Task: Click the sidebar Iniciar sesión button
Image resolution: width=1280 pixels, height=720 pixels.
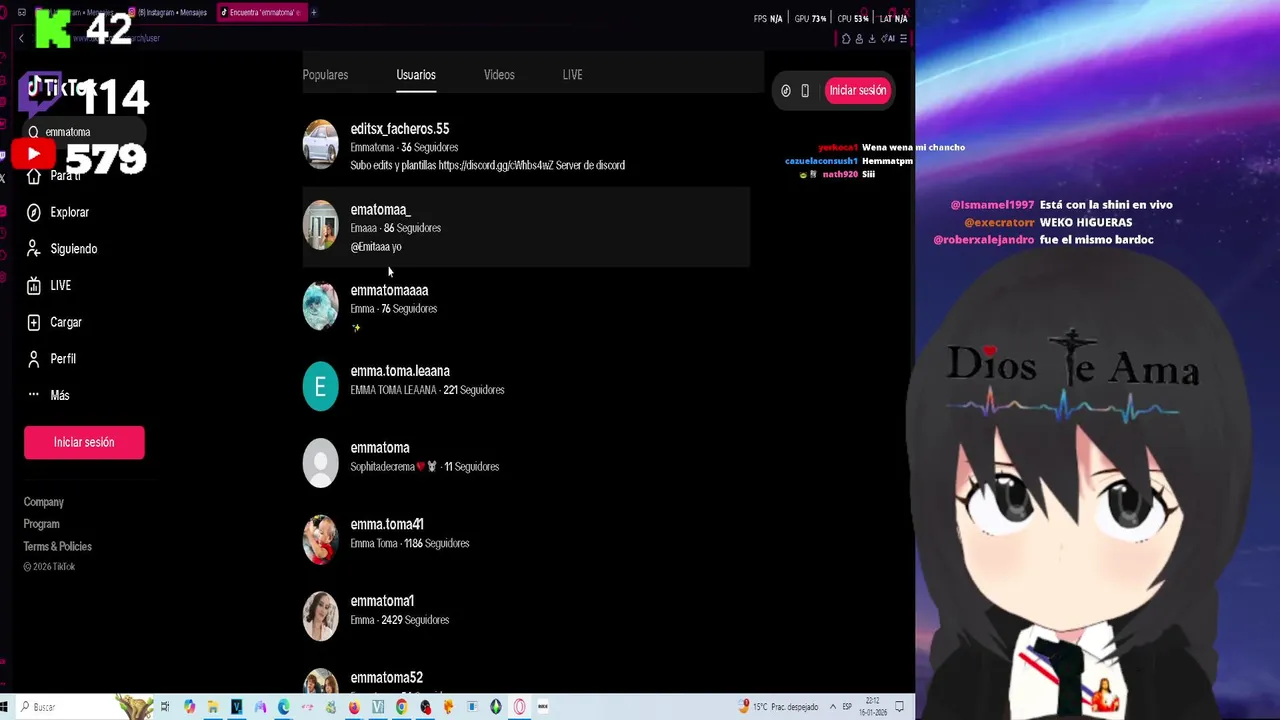Action: click(x=84, y=442)
